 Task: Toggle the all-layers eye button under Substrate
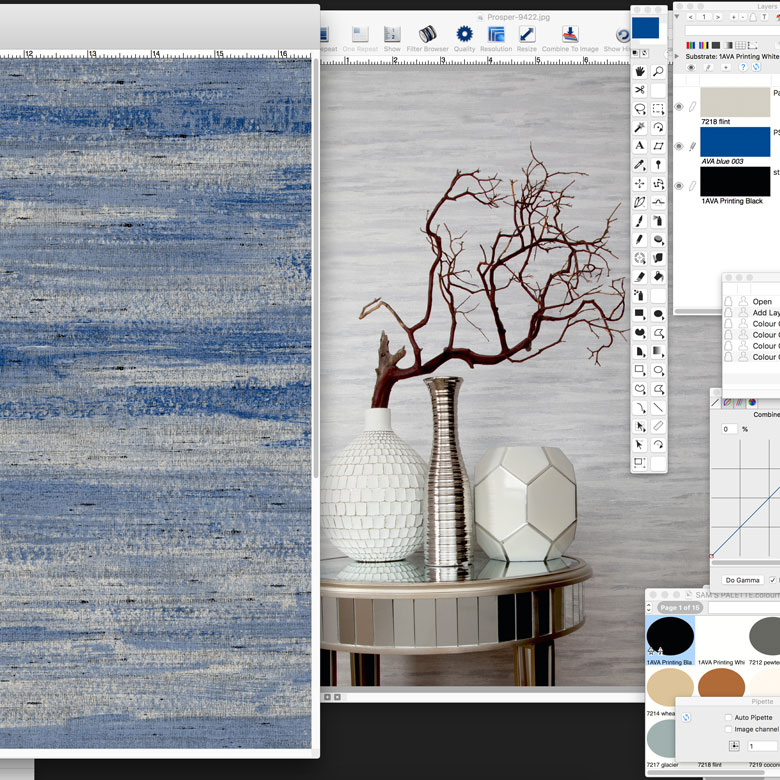click(691, 67)
